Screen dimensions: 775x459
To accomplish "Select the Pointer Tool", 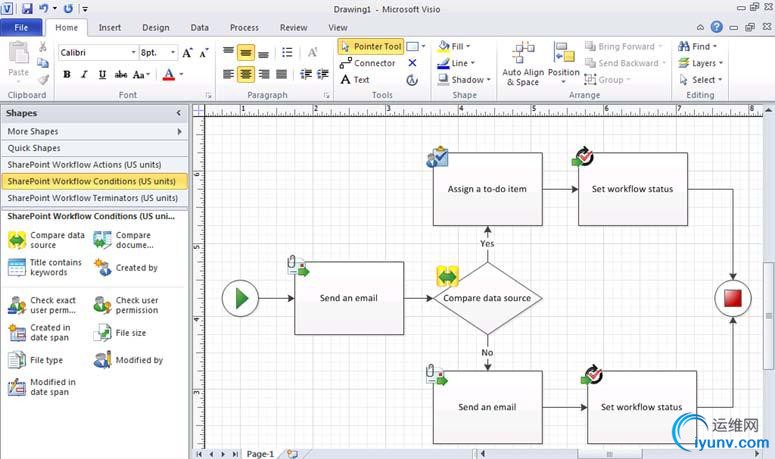I will pos(371,46).
